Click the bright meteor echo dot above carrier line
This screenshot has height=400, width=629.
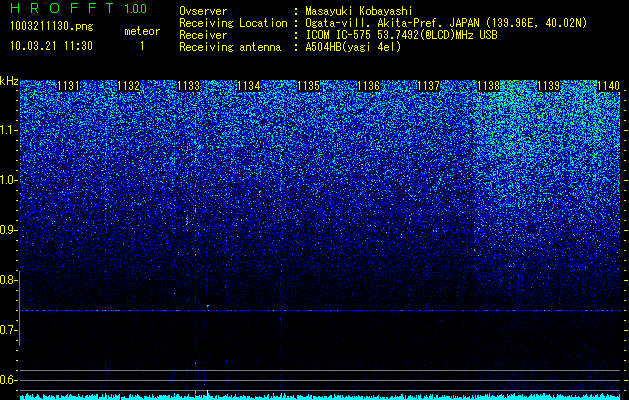tap(208, 306)
